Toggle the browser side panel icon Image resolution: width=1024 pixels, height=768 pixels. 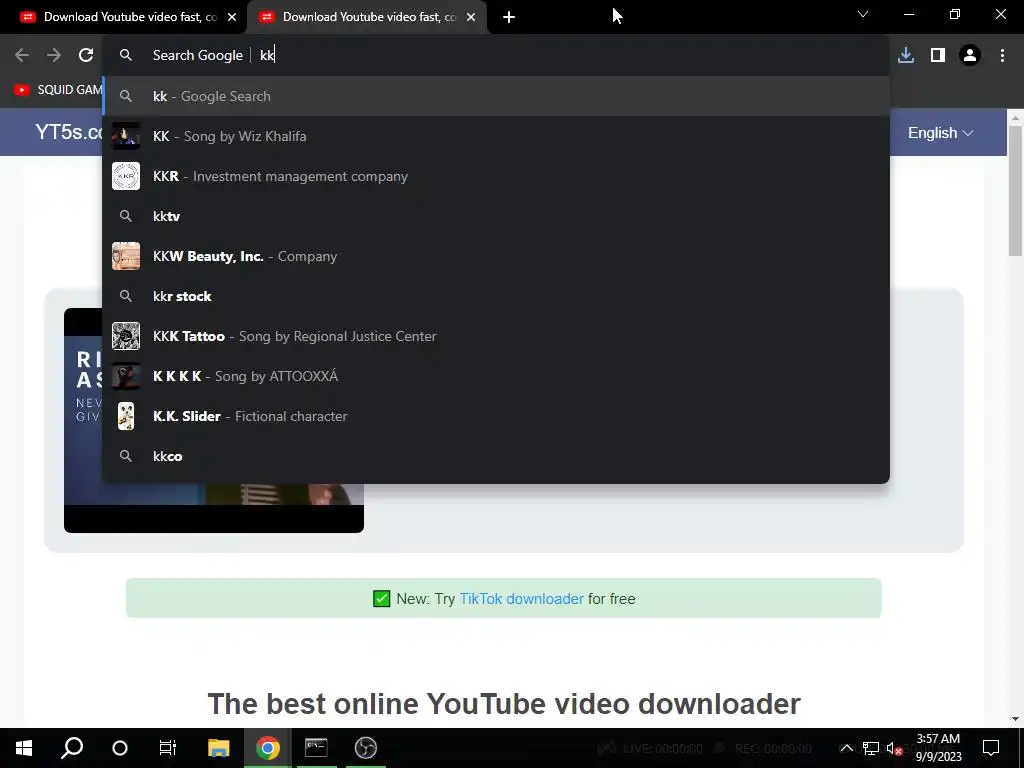pos(938,56)
